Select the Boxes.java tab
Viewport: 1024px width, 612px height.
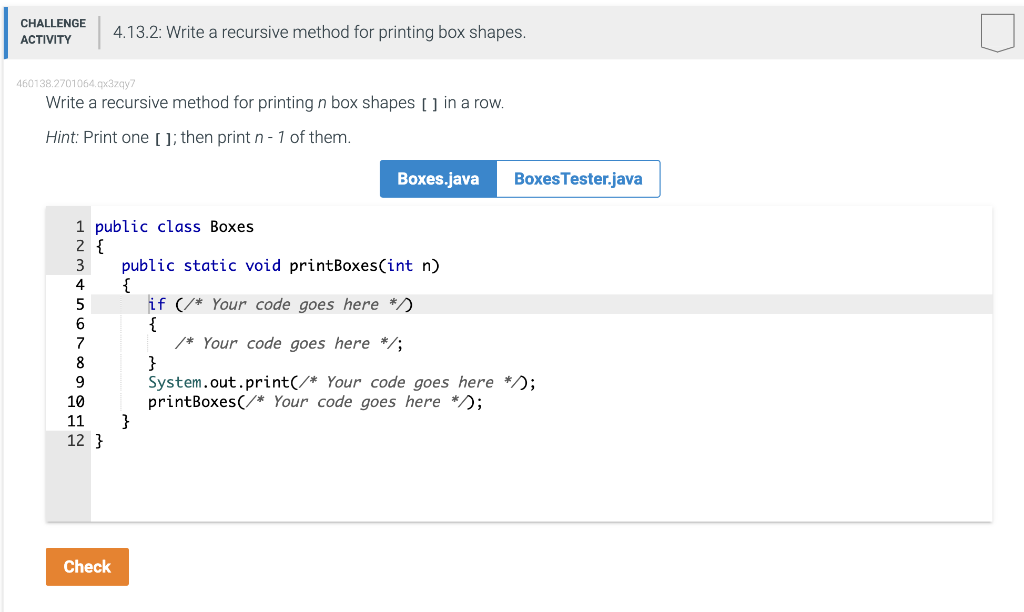pyautogui.click(x=437, y=178)
